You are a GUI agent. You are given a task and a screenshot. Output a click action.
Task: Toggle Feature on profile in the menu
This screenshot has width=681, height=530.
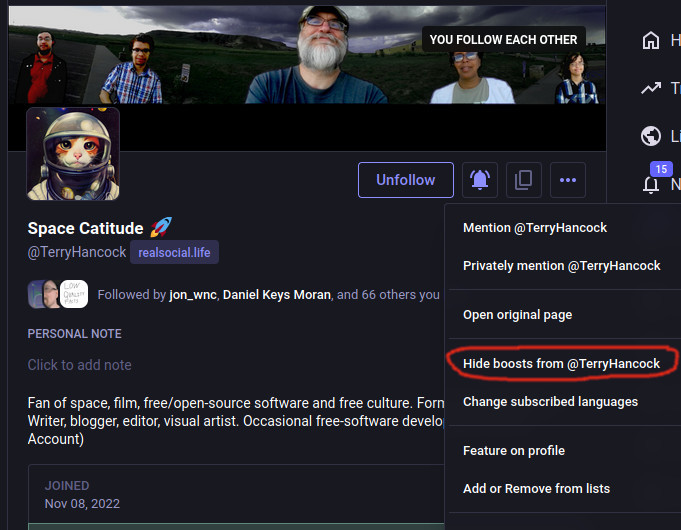[513, 451]
